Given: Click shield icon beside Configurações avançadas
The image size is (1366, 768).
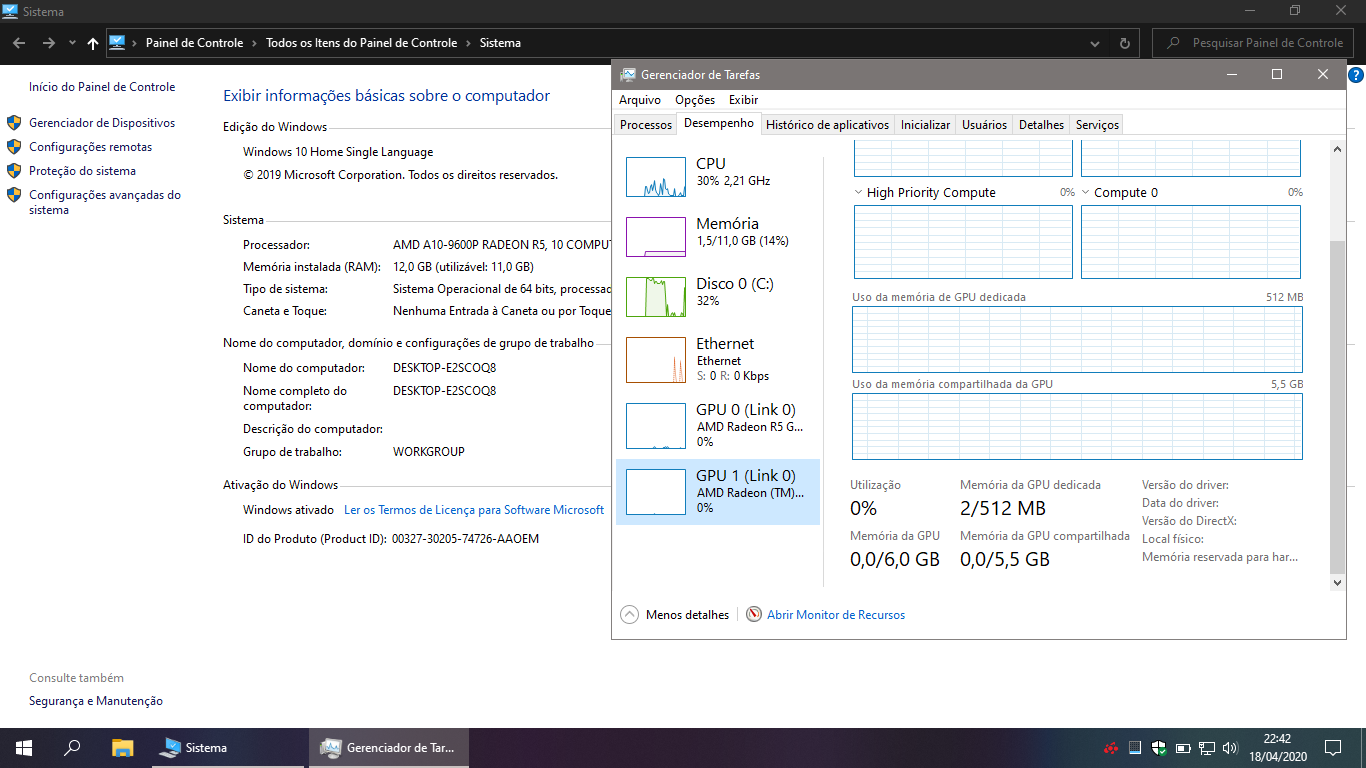Looking at the screenshot, I should (x=14, y=195).
